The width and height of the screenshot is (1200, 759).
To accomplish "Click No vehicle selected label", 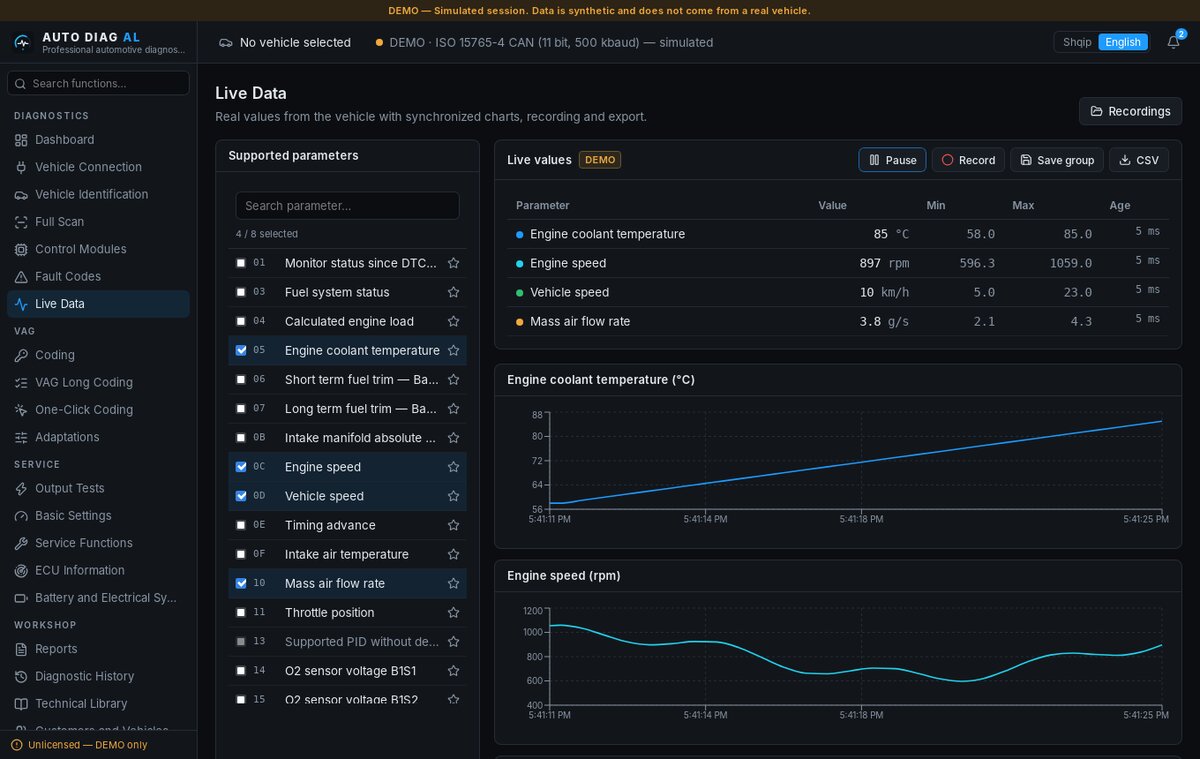I will click(295, 43).
